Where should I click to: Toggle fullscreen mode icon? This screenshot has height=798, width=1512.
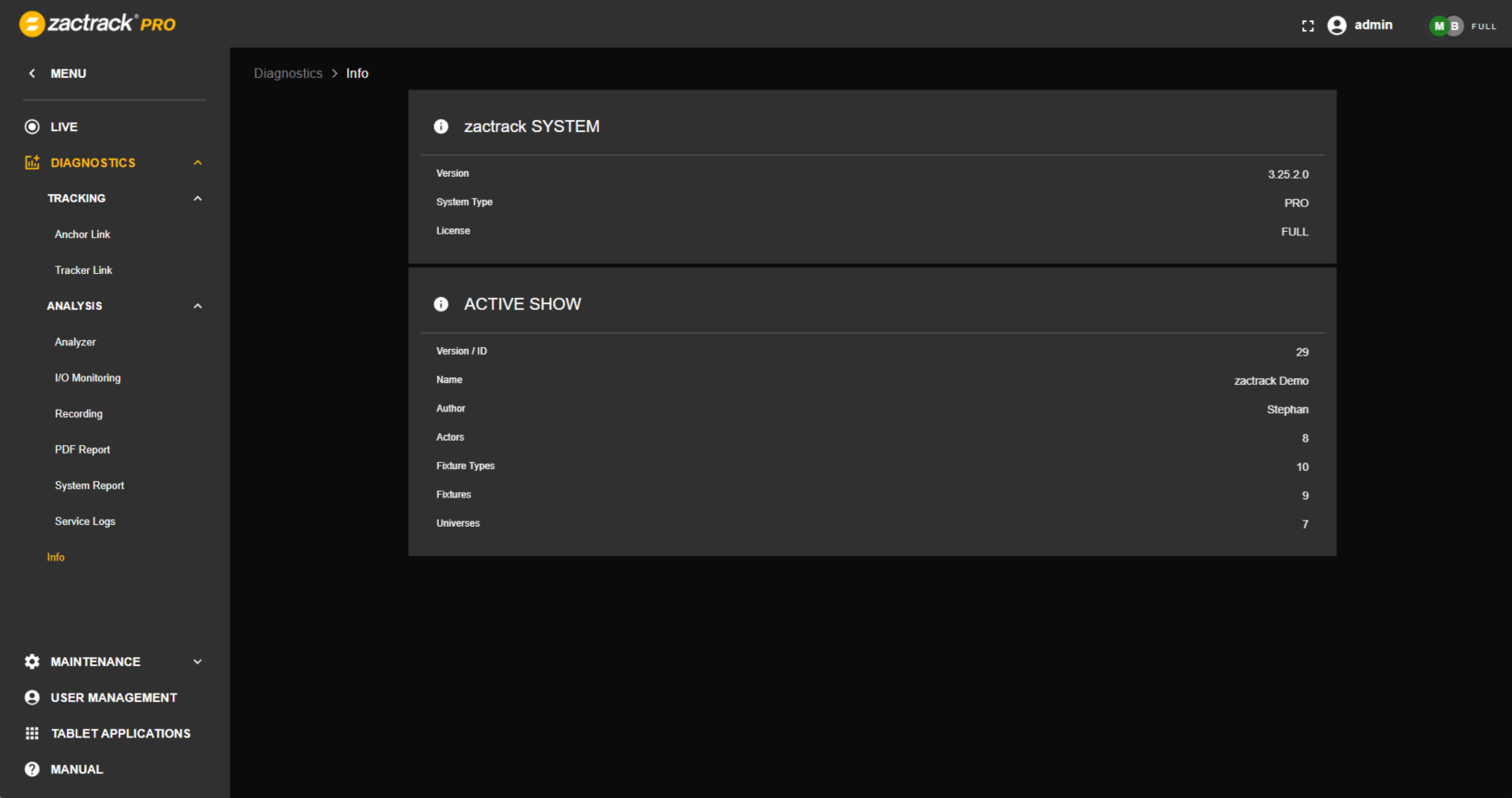(1308, 26)
